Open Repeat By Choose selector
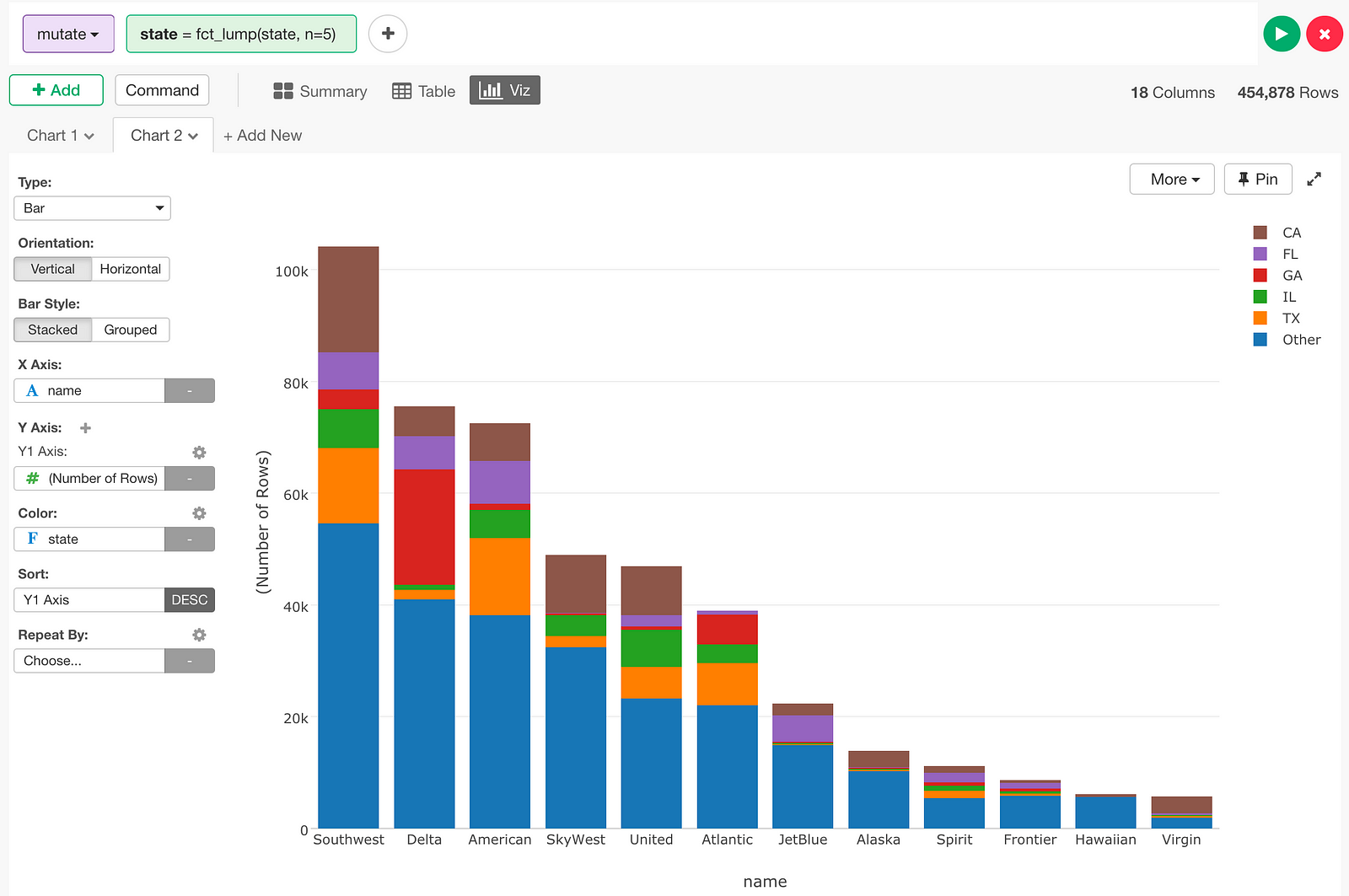This screenshot has width=1349, height=896. click(x=89, y=661)
